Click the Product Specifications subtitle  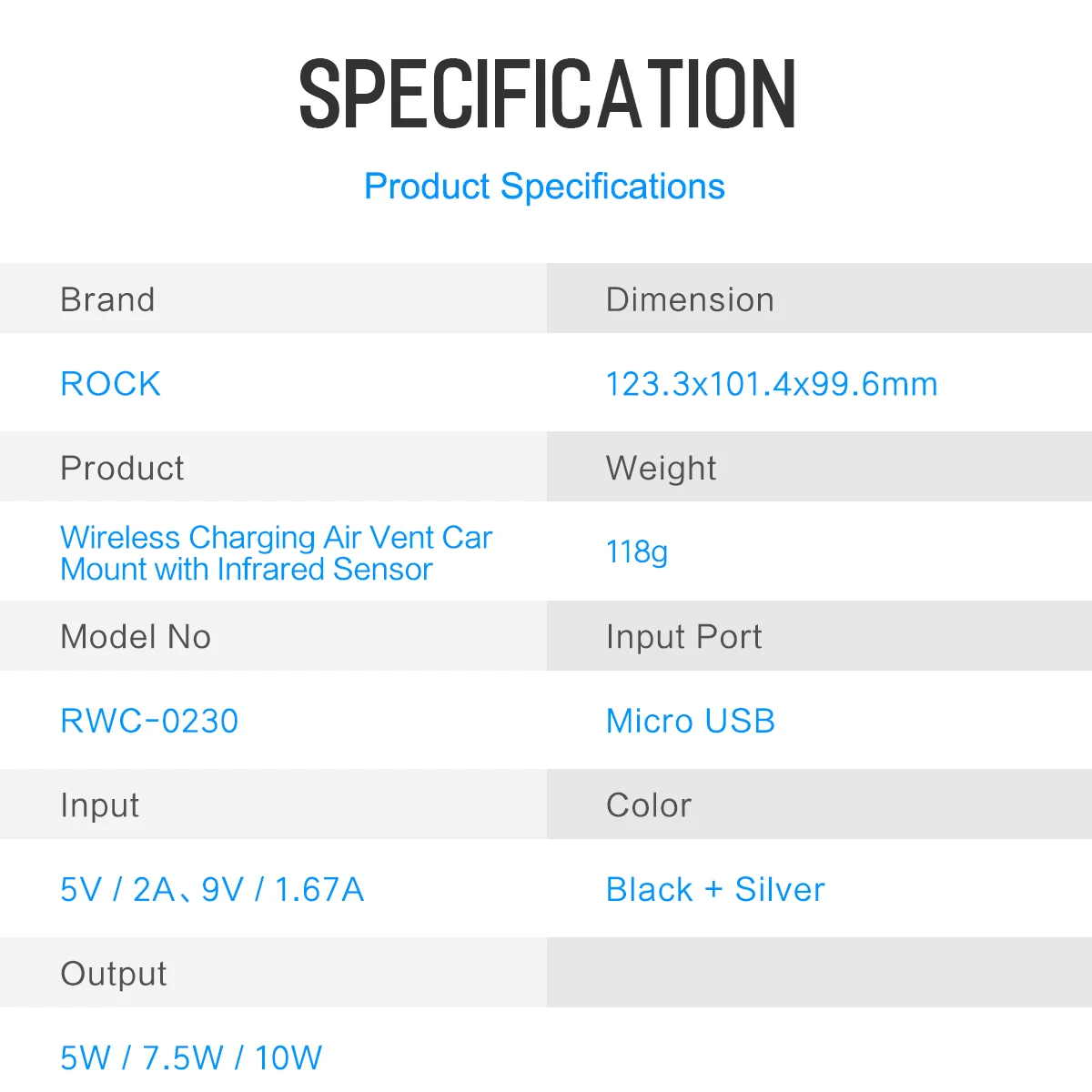pos(544,187)
